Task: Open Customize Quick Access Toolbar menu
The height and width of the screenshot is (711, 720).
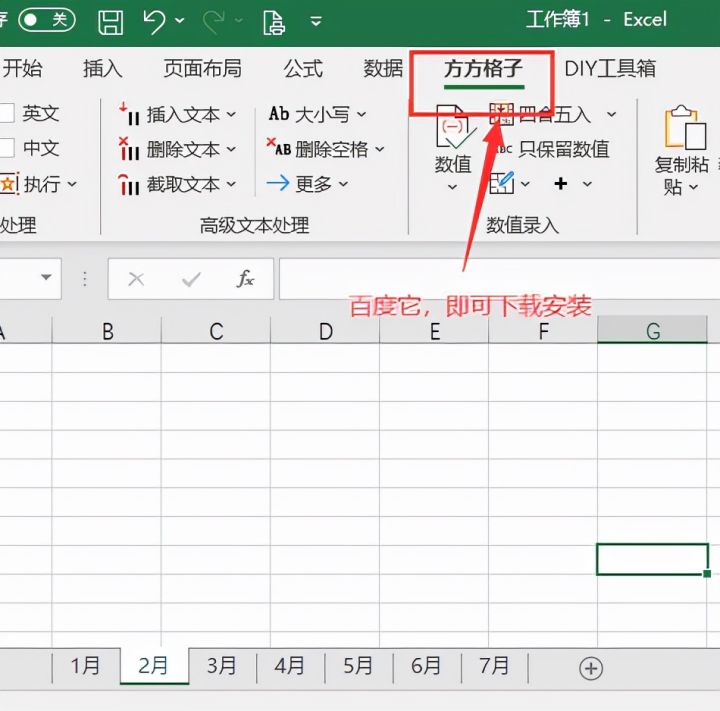Action: (316, 21)
